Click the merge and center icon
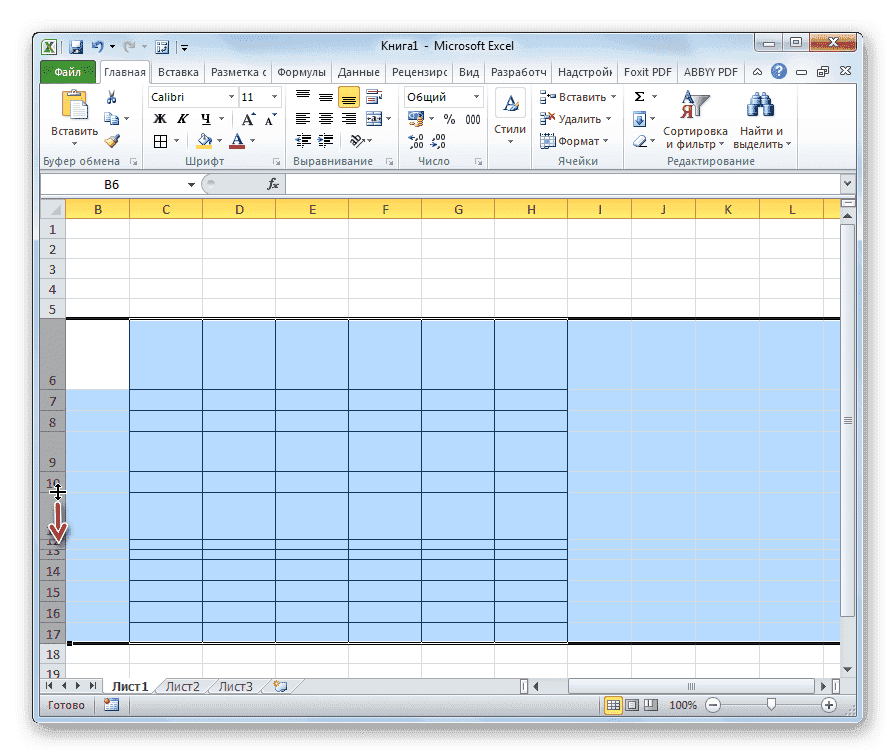The image size is (896, 756). point(375,119)
